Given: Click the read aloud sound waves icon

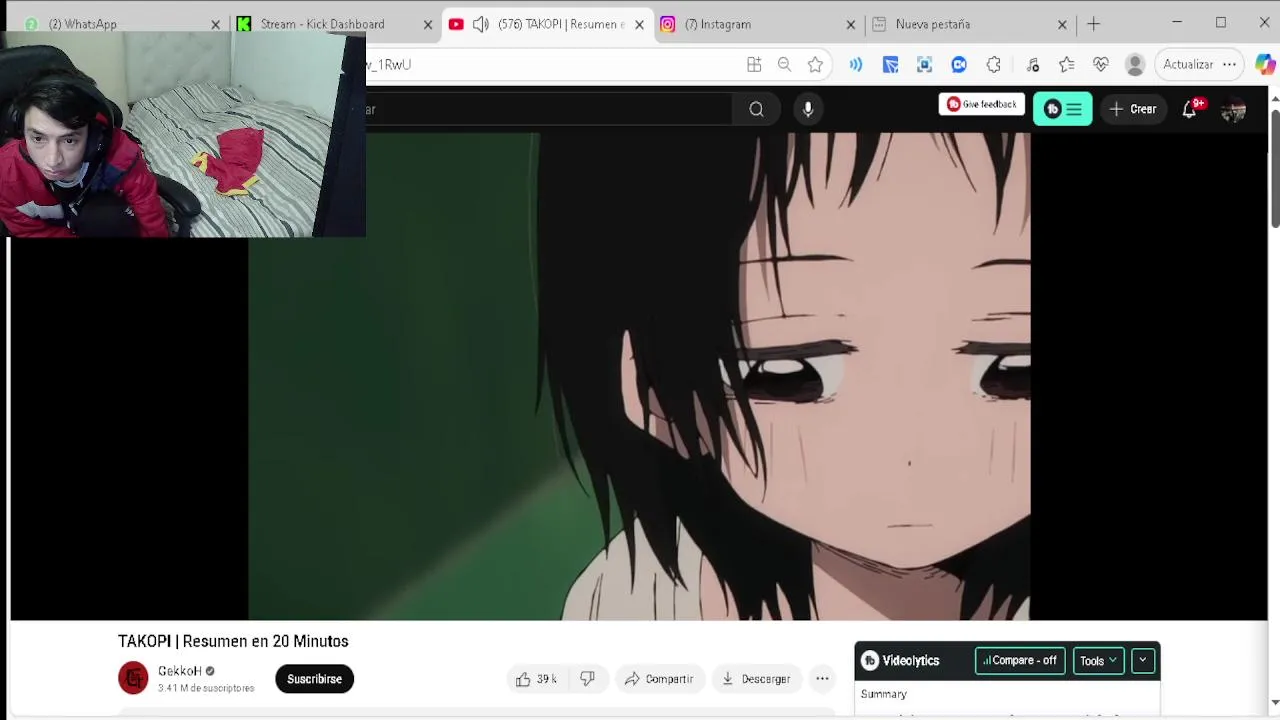Looking at the screenshot, I should (856, 65).
